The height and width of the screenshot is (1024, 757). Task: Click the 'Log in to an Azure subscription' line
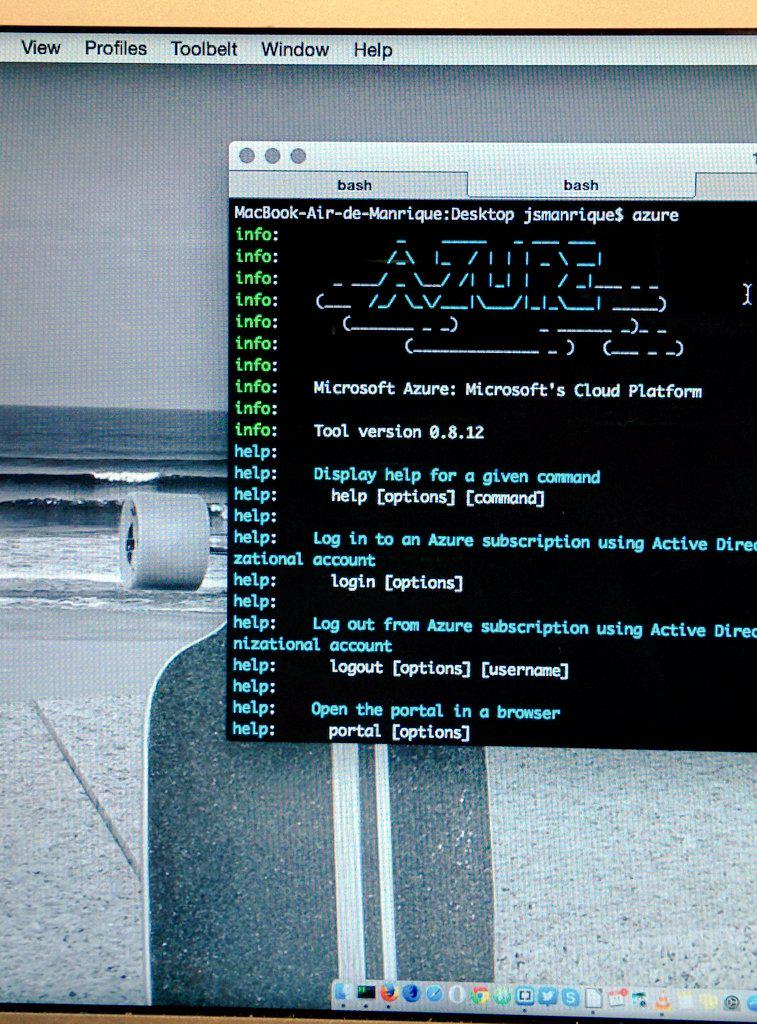tap(534, 541)
